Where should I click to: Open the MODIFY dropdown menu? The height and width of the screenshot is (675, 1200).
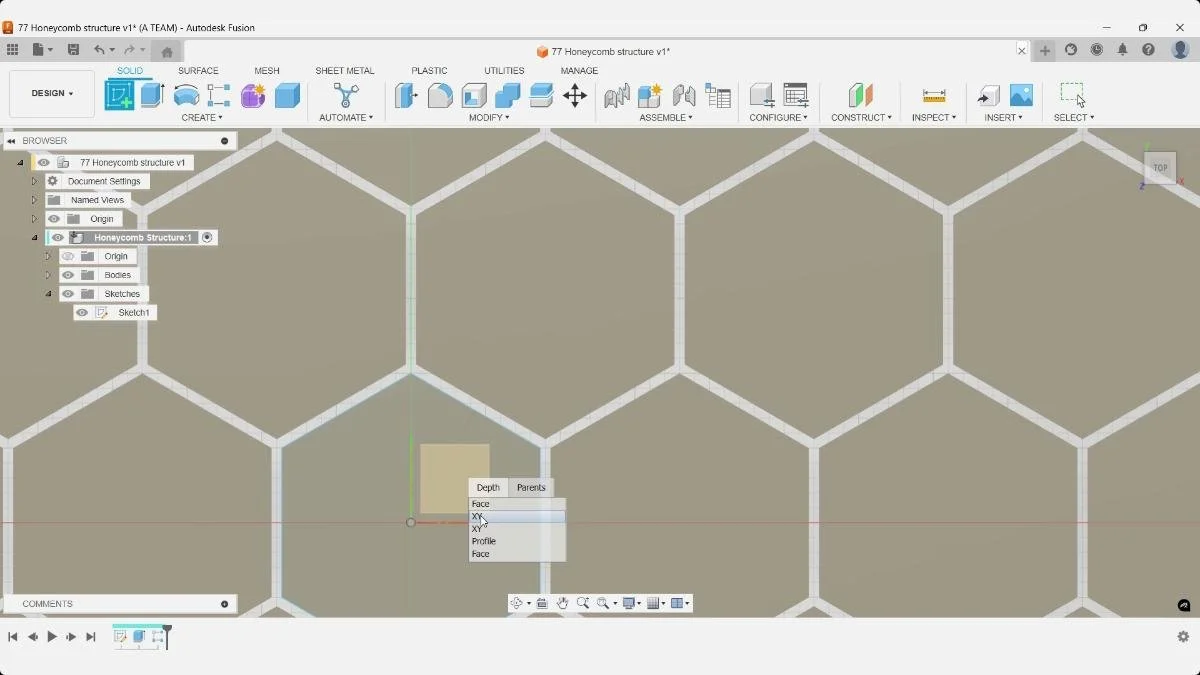[x=489, y=118]
